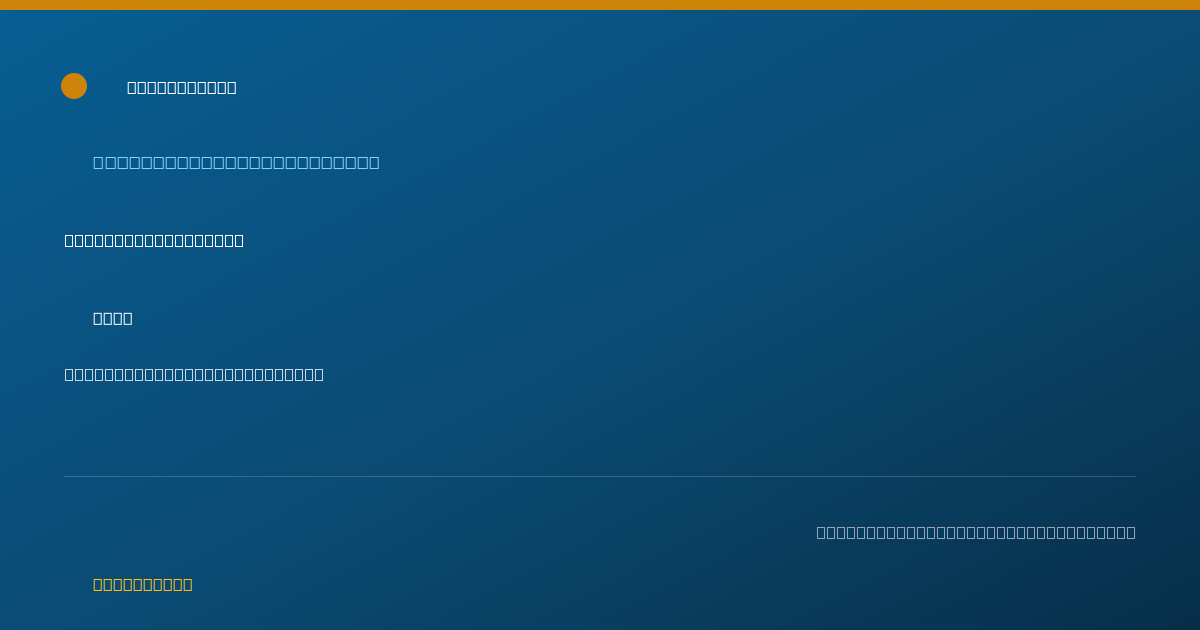Click the orange circle logo icon
Image resolution: width=1200 pixels, height=630 pixels.
(74, 86)
